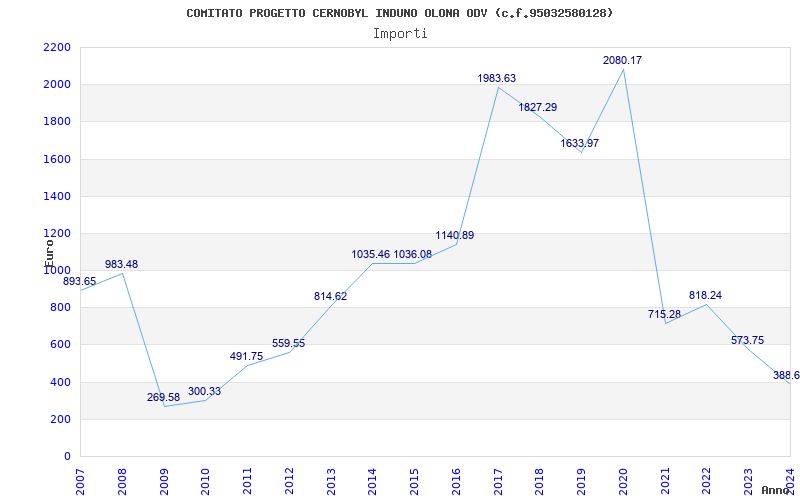Image resolution: width=800 pixels, height=500 pixels.
Task: Select the 300.33 data label
Action: click(205, 391)
